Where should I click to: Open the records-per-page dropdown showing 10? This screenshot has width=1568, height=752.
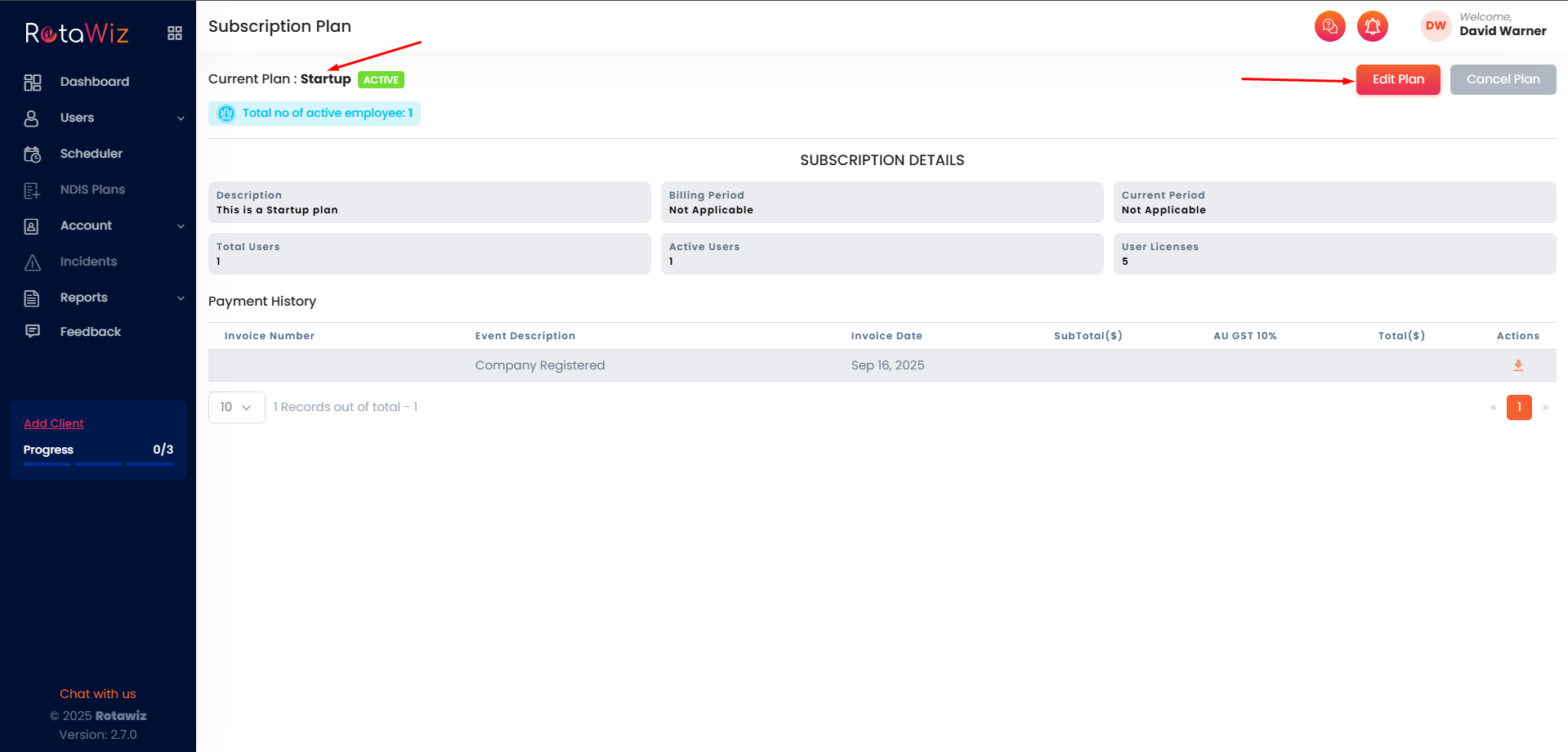(236, 407)
